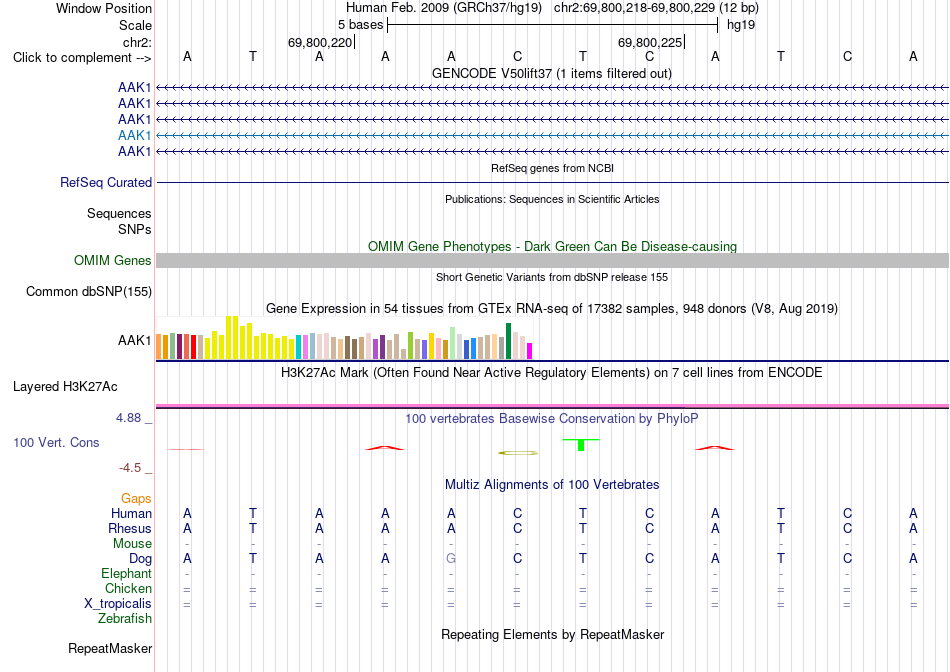Click the Layered H3K27Ac label
Viewport: 950px width, 672px height.
tap(65, 387)
